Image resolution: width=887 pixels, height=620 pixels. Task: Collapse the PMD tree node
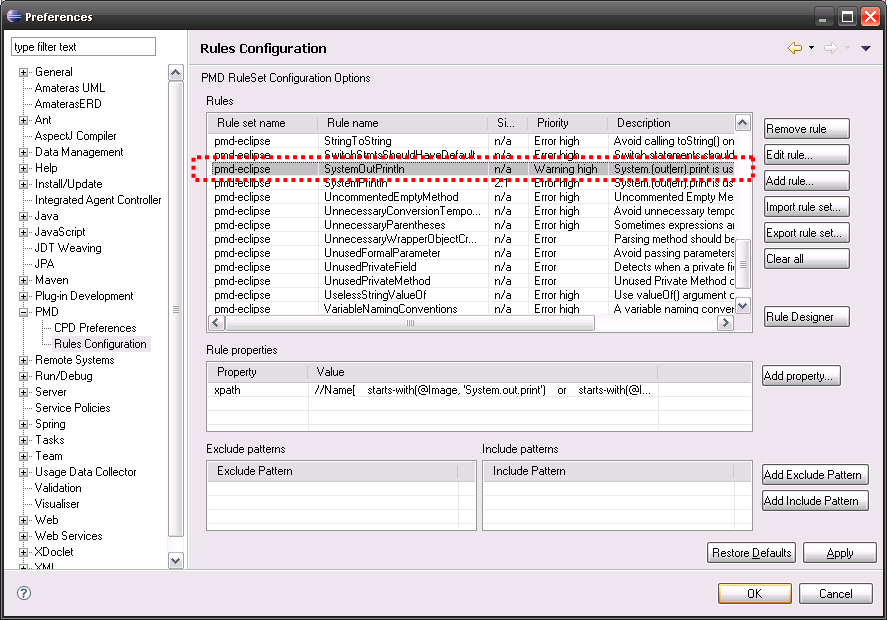tap(24, 312)
